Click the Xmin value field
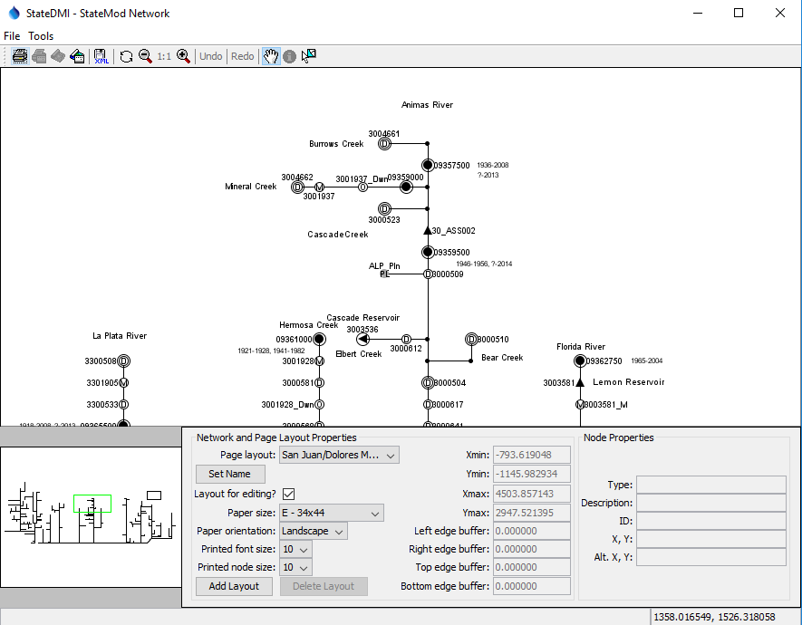Image resolution: width=802 pixels, height=625 pixels. [x=531, y=455]
